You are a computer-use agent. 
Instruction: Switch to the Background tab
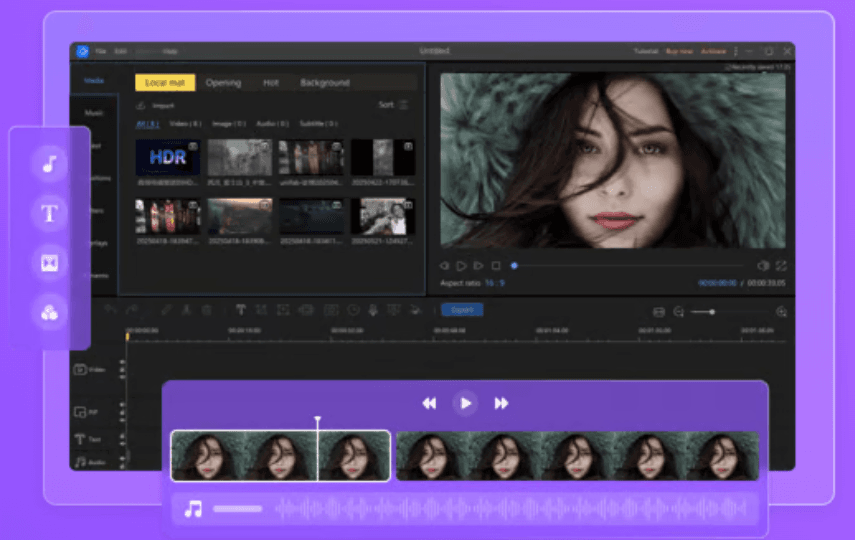pos(324,82)
